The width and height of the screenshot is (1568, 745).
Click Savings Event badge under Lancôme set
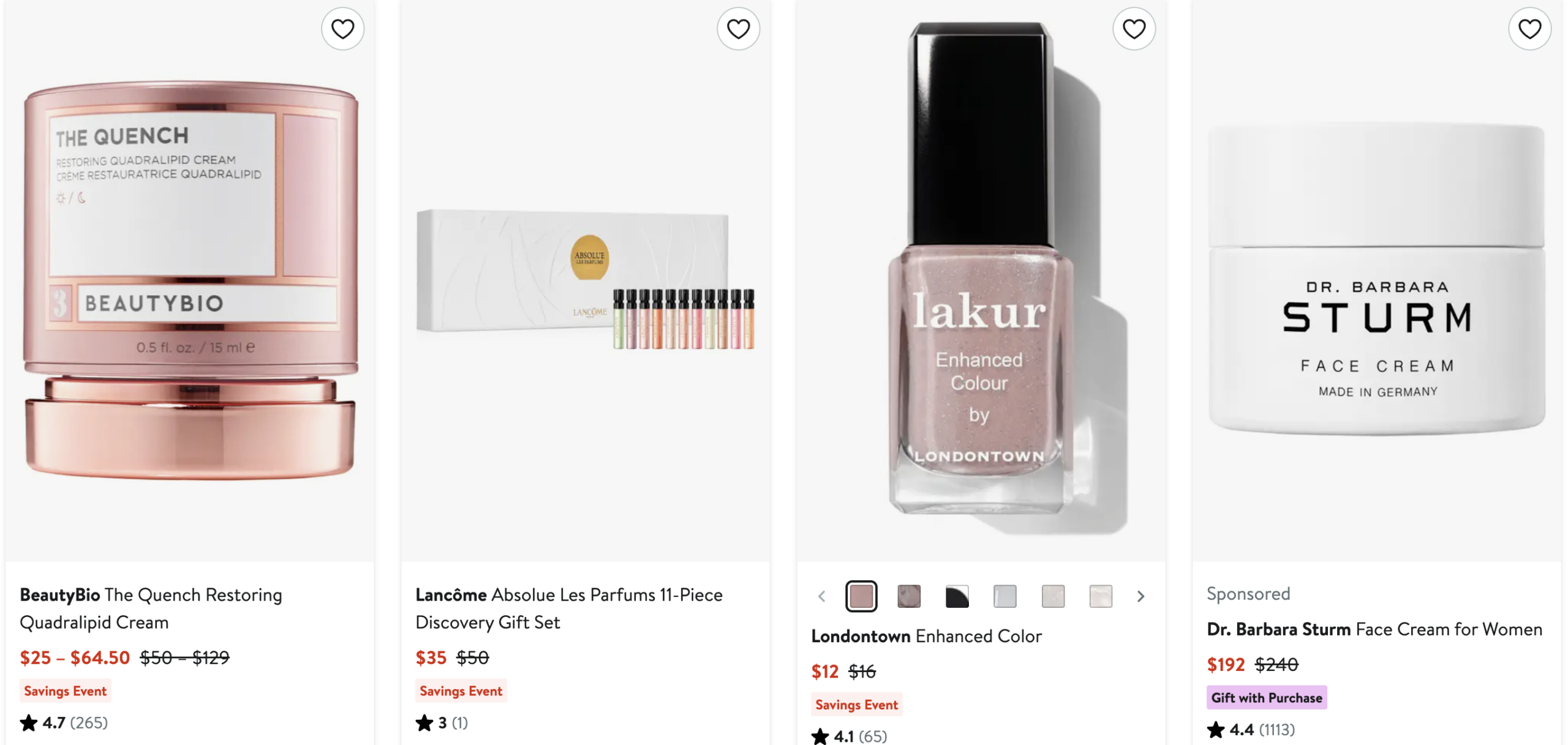tap(461, 691)
